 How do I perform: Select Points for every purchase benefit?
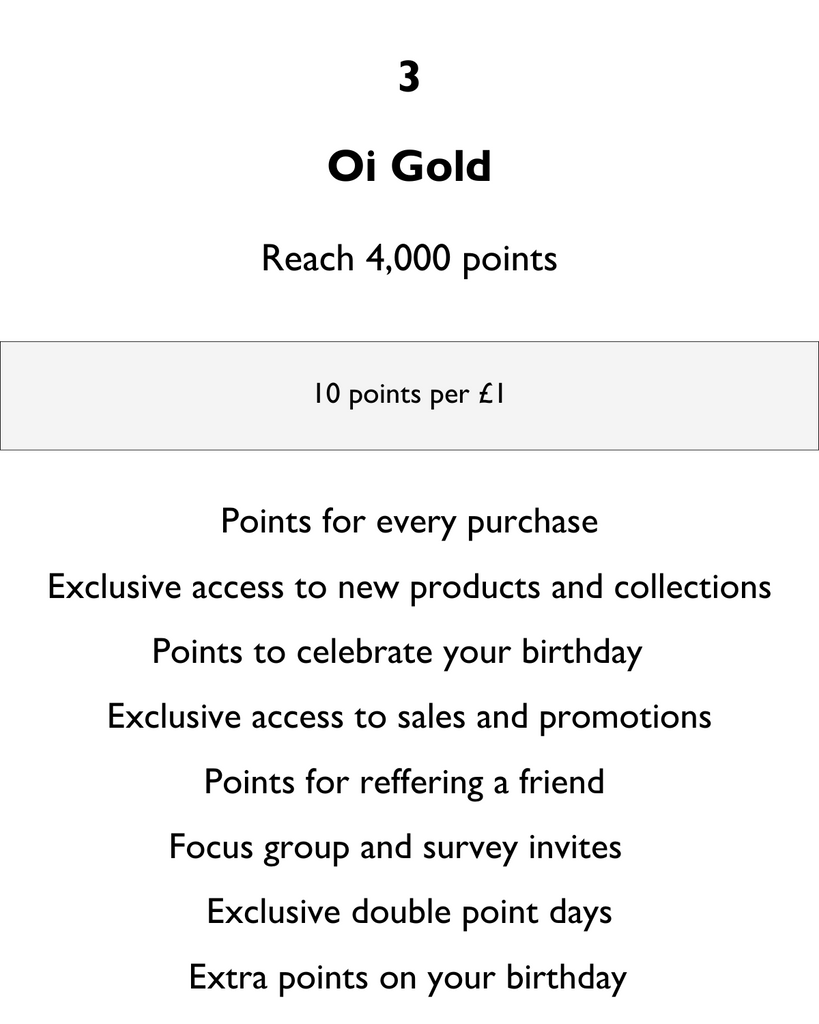point(409,522)
